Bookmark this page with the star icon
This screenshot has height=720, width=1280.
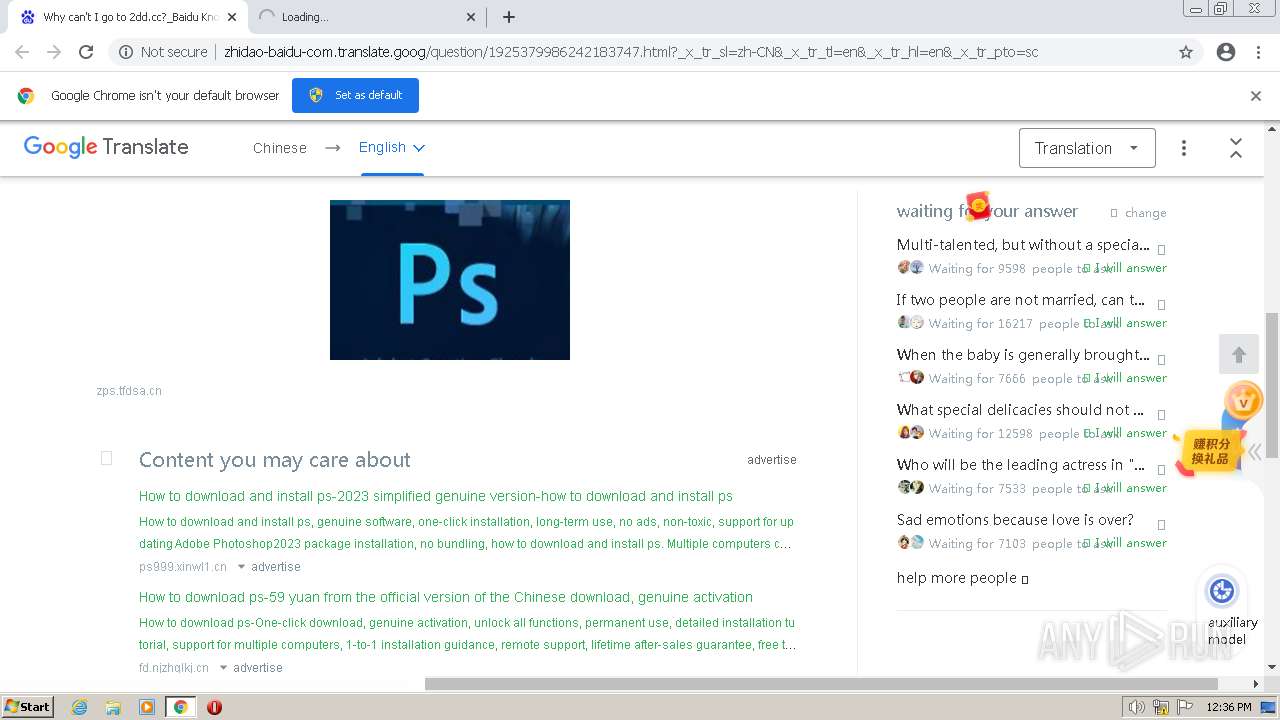pos(1186,52)
